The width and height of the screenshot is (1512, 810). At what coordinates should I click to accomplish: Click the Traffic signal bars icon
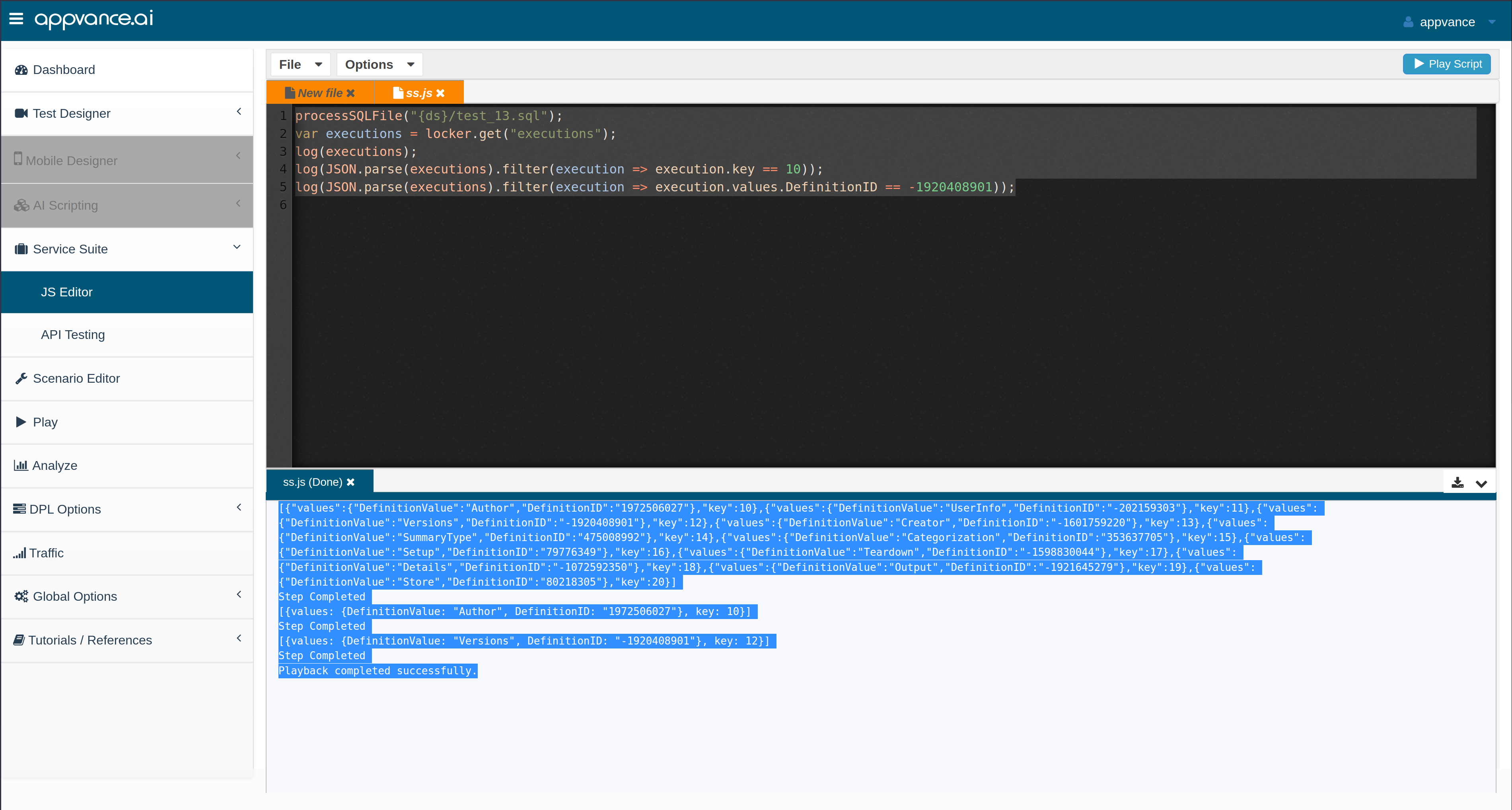pyautogui.click(x=19, y=553)
